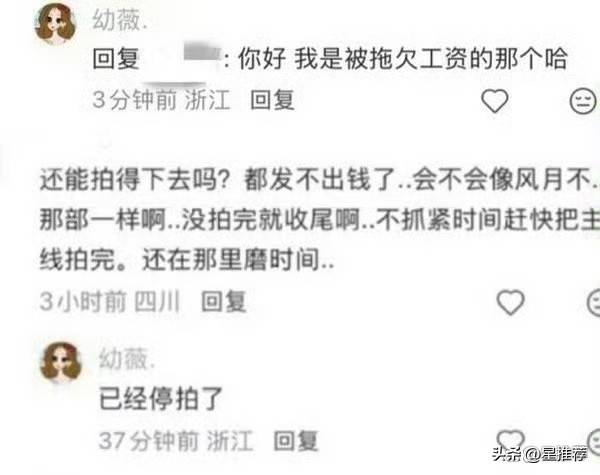Tap the long comment starting with 还能拍得下去吗
Image resolution: width=600 pixels, height=475 pixels.
(x=320, y=220)
